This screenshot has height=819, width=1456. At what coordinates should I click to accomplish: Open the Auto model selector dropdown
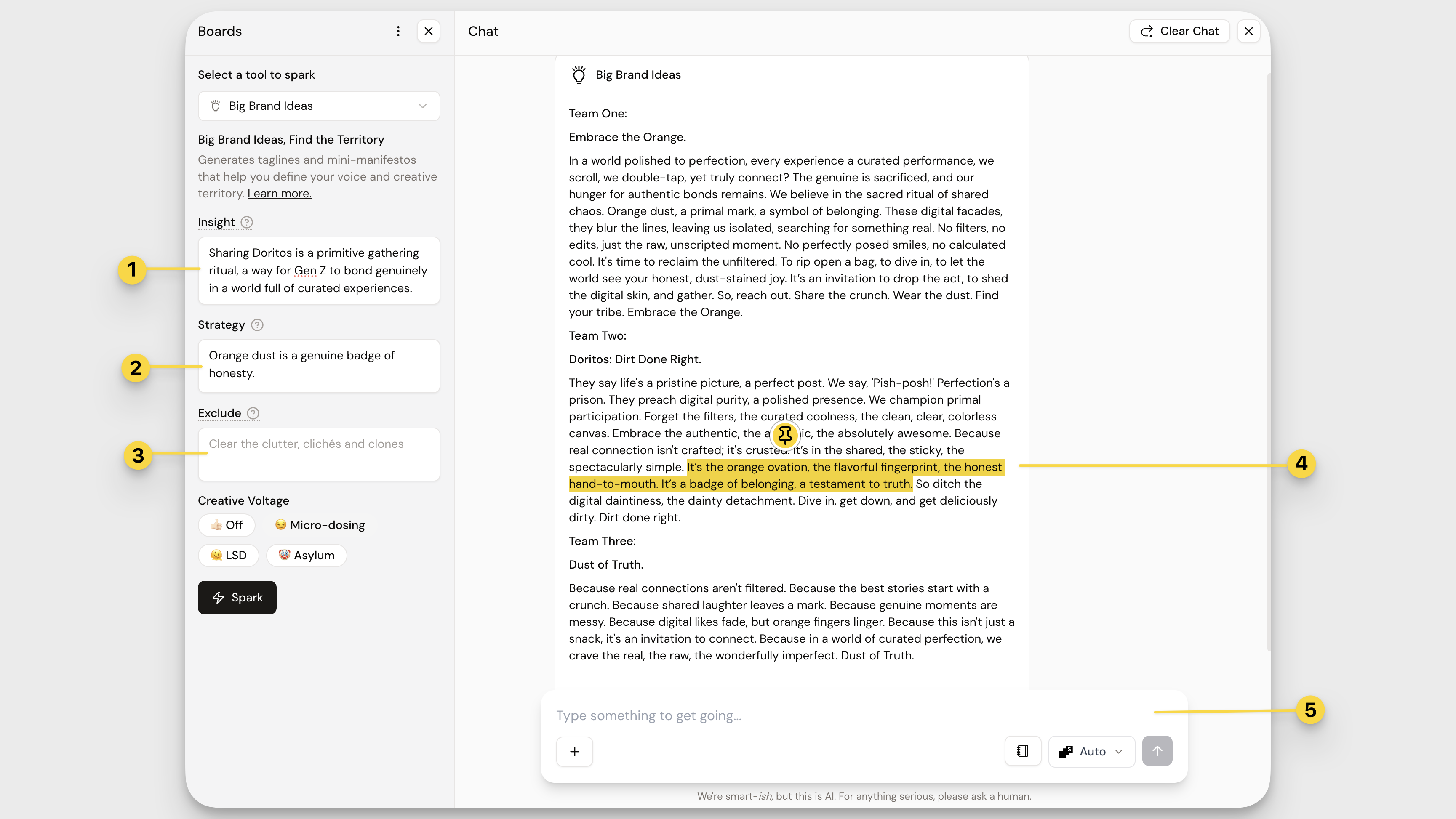click(x=1091, y=751)
